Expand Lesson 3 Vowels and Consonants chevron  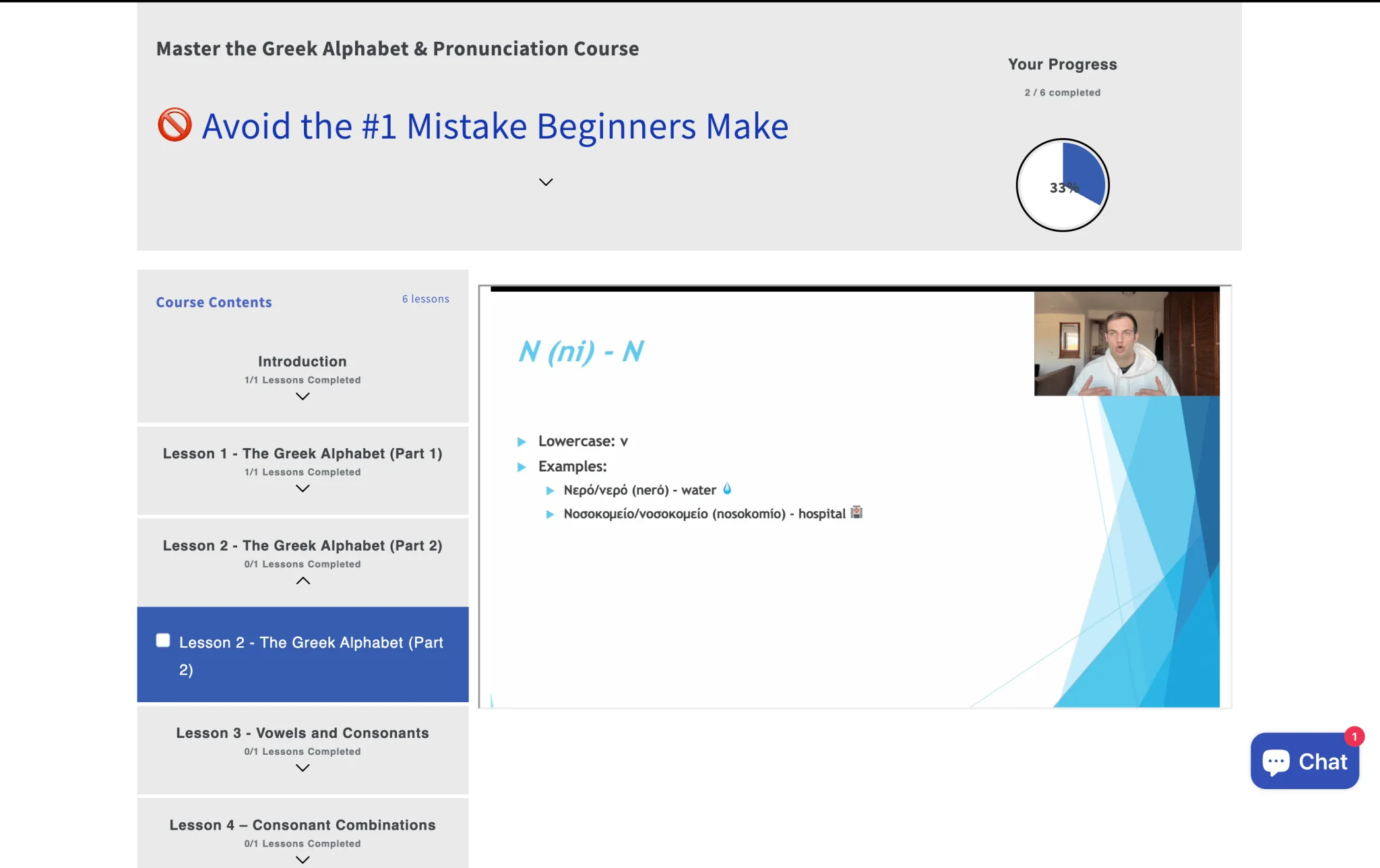pyautogui.click(x=303, y=768)
